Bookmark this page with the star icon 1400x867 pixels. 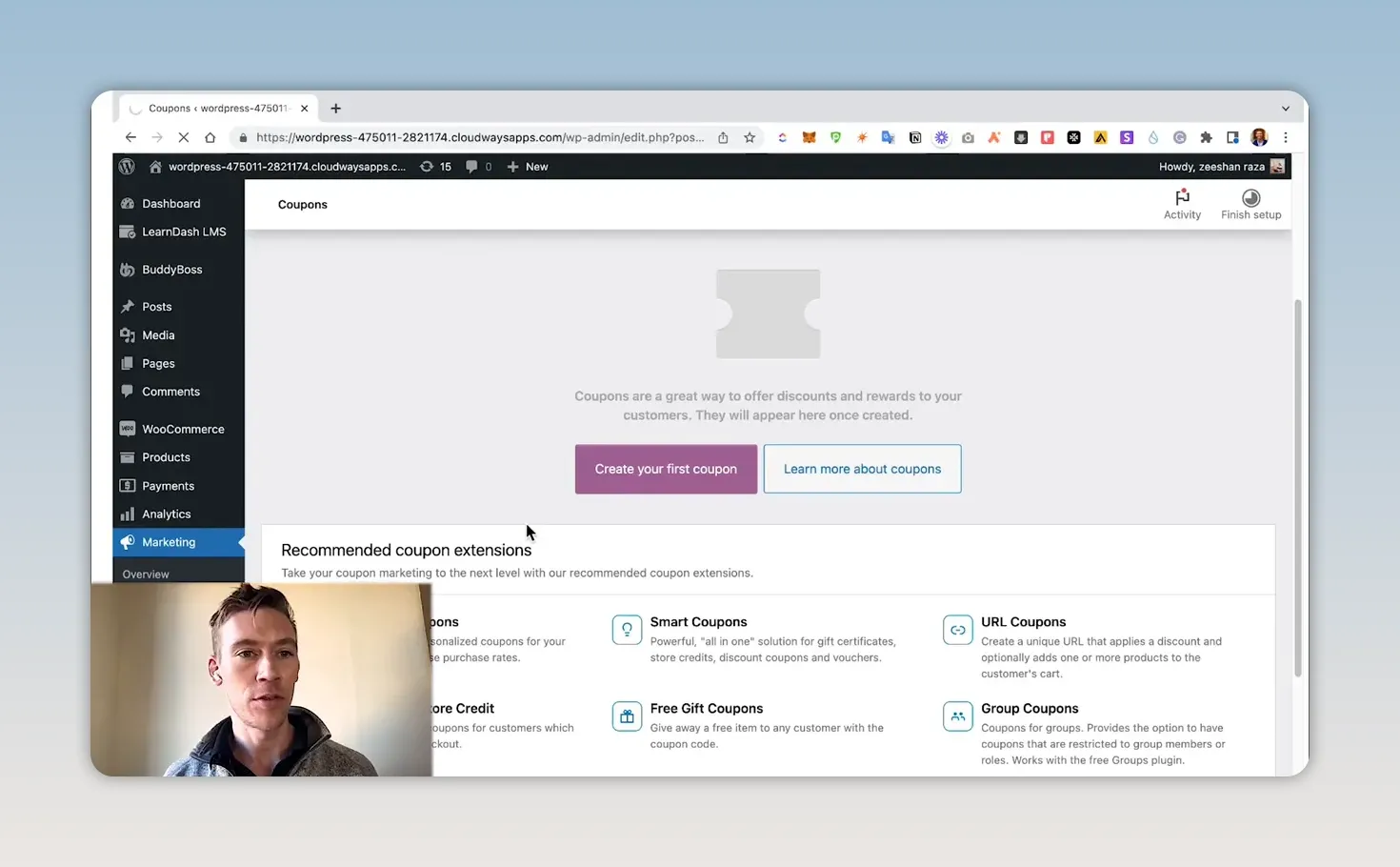click(x=750, y=137)
